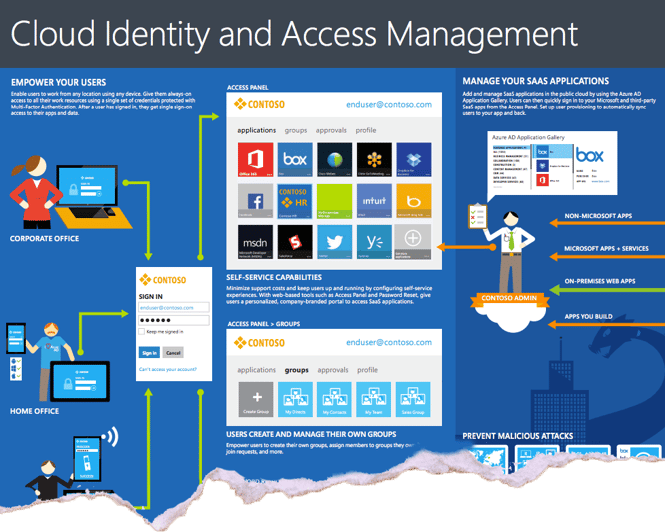Open the Office 365 app tile
This screenshot has width=665, height=532.
tap(255, 160)
